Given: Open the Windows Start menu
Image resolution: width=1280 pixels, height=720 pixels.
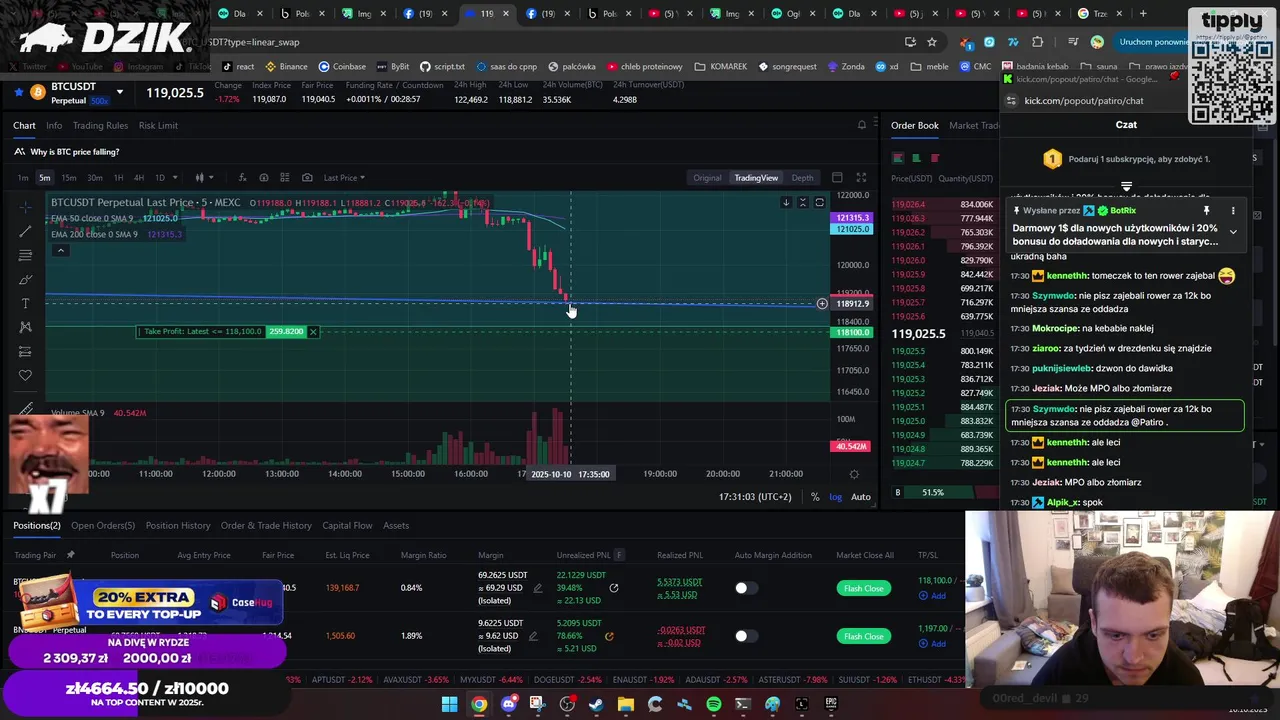Looking at the screenshot, I should [449, 704].
